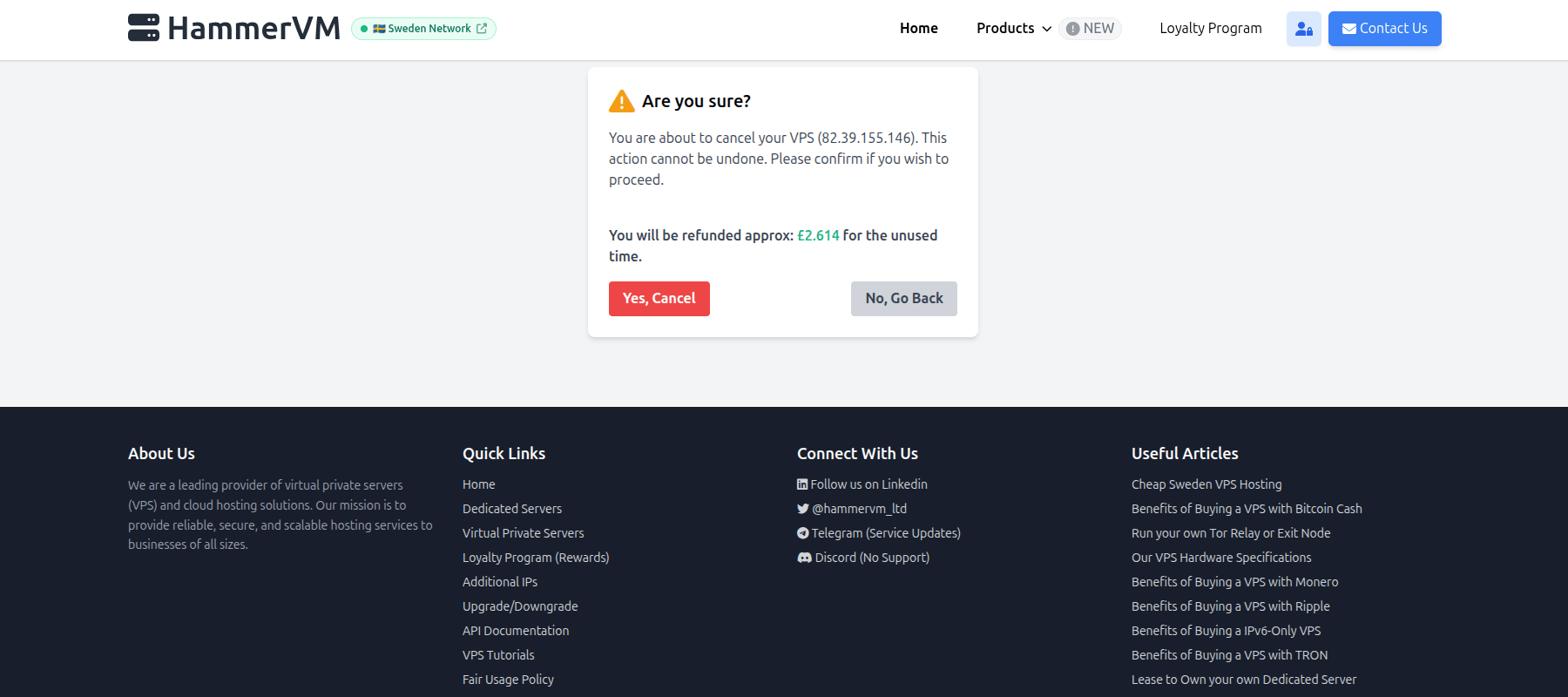The width and height of the screenshot is (1568, 697).
Task: Click the external link icon in Sweden badge
Action: click(482, 29)
